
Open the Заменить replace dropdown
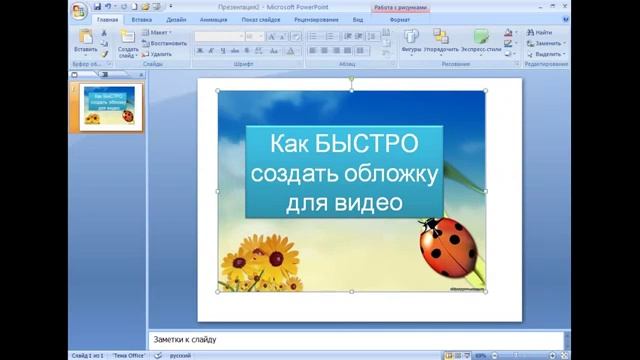coord(546,43)
